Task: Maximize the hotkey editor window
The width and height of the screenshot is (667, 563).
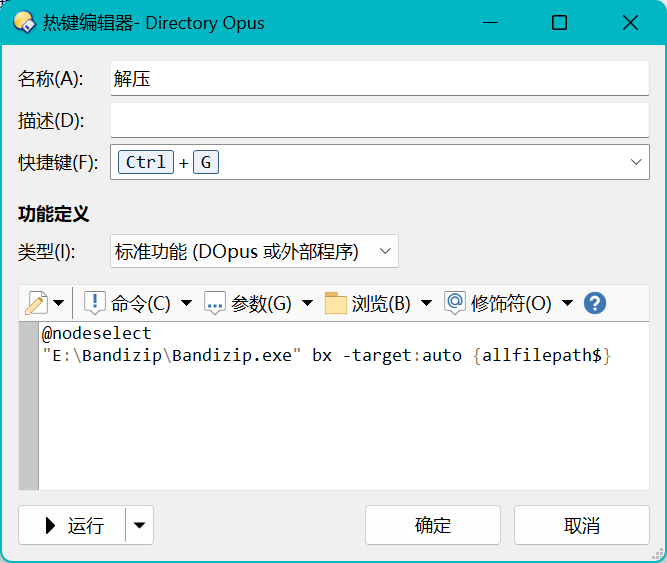Action: 559,23
